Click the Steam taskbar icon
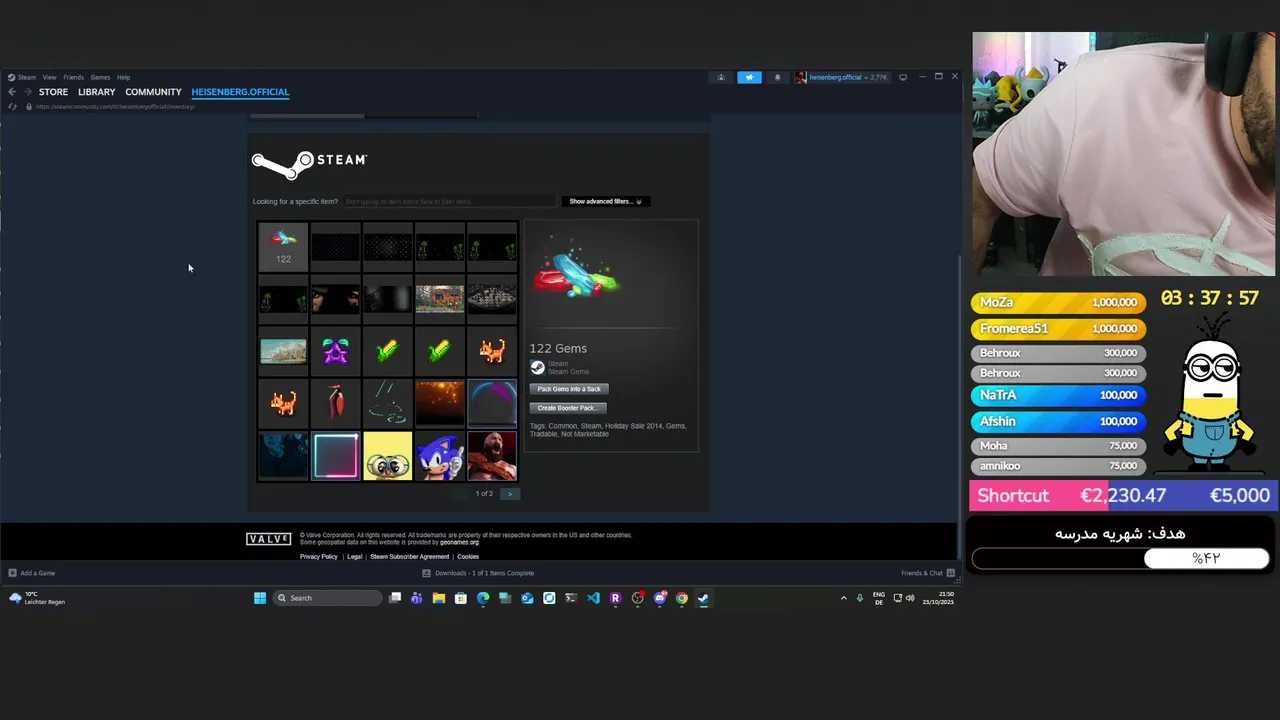This screenshot has height=720, width=1280. 703,598
